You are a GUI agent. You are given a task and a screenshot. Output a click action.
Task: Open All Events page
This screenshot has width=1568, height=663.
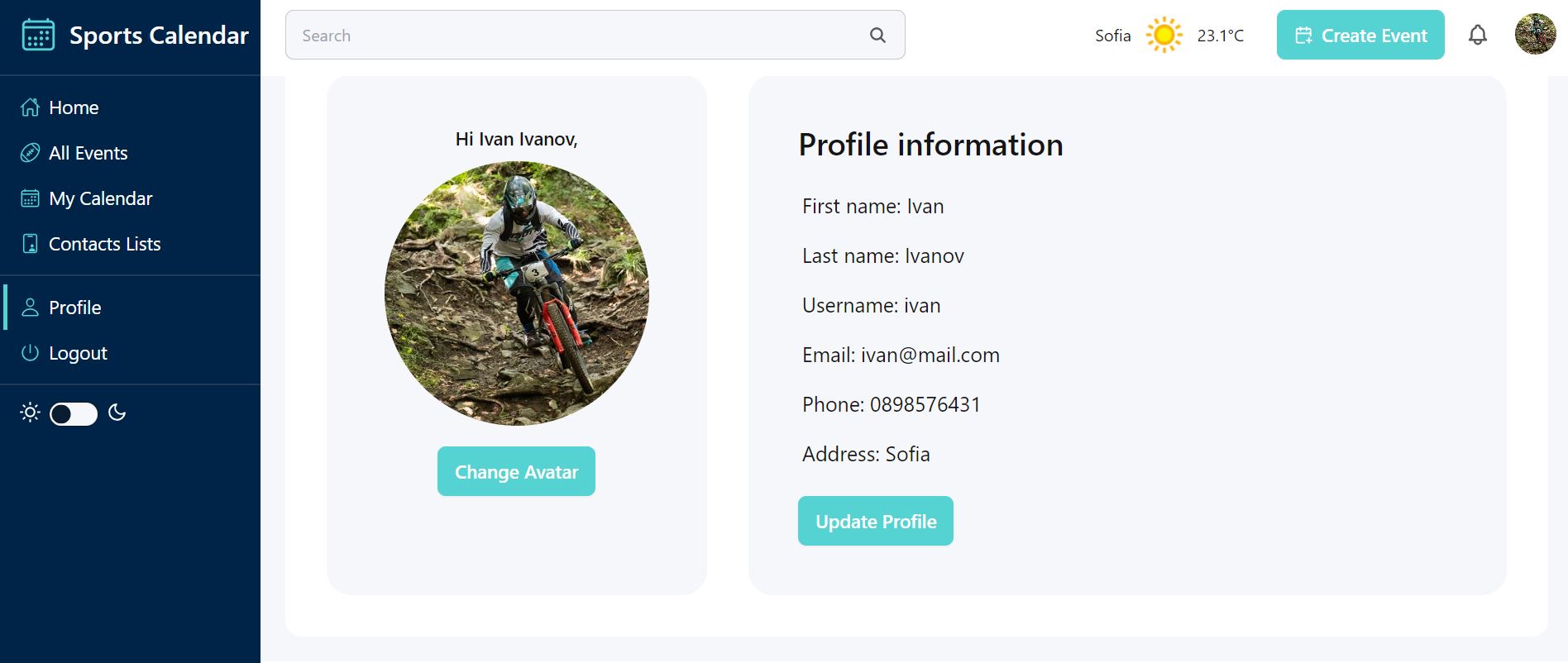88,153
